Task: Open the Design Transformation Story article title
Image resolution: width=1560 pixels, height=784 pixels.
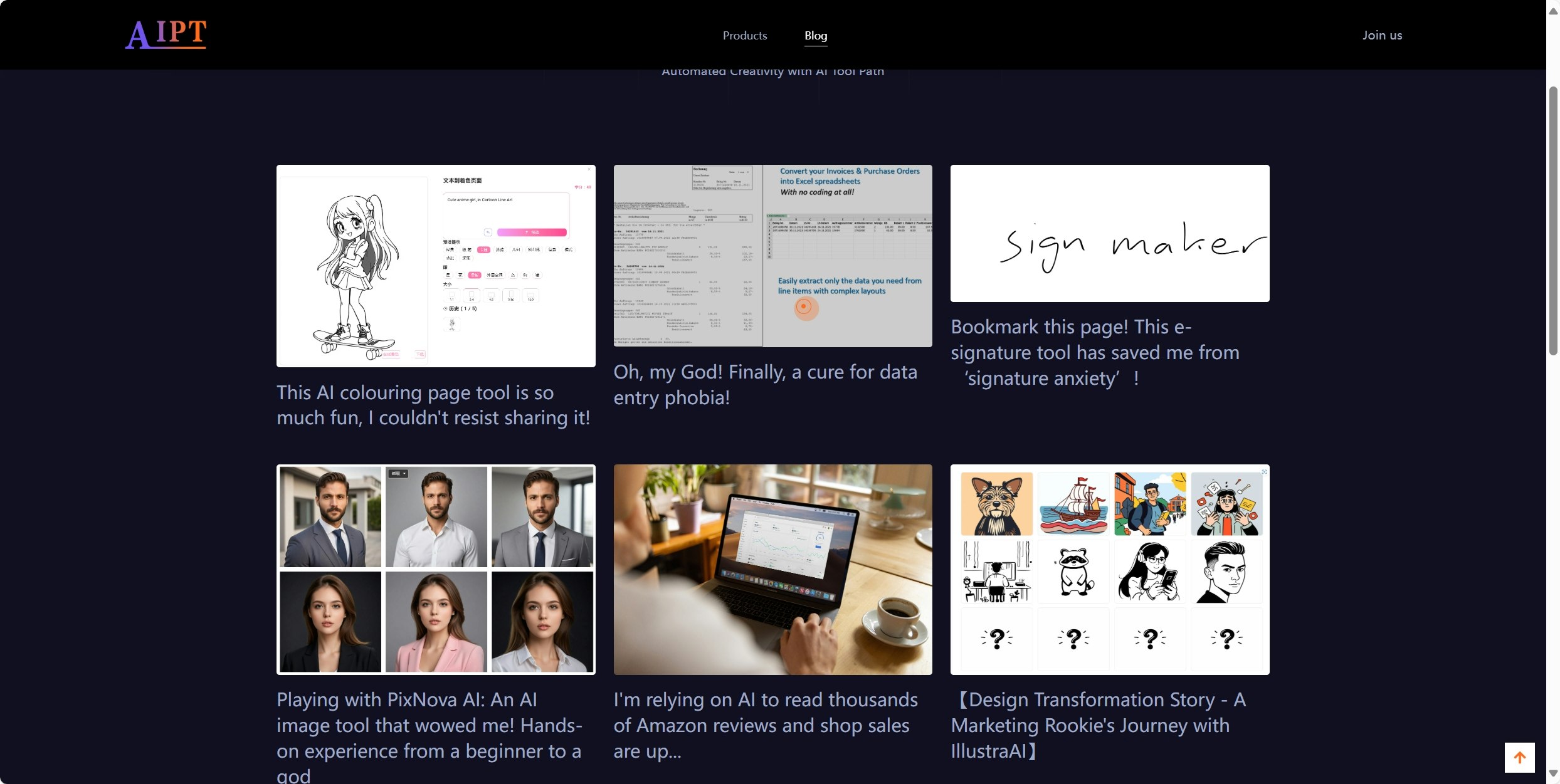Action: click(x=1099, y=724)
